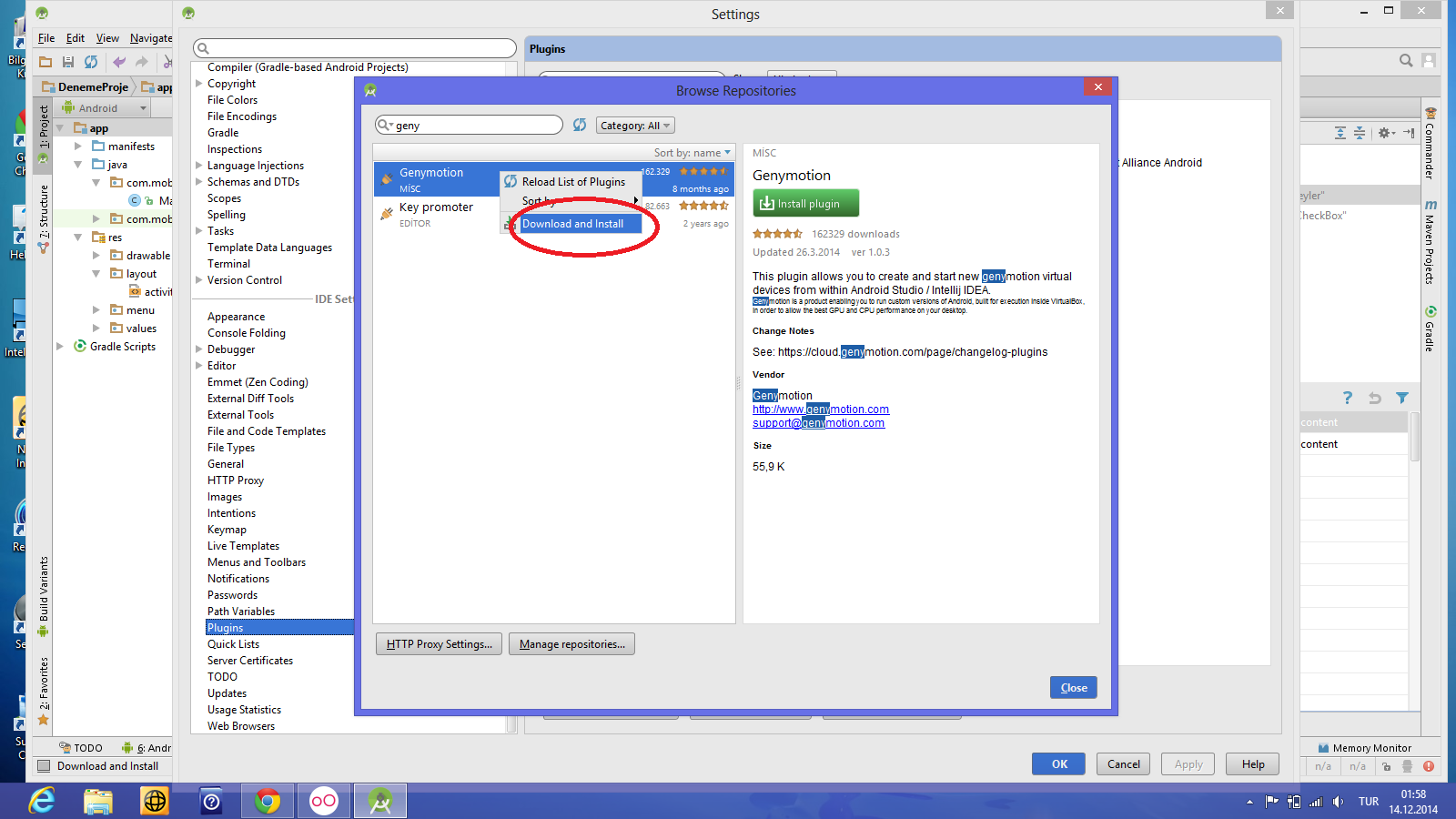Expand the Debugger settings node
The image size is (1456, 819).
tap(198, 349)
